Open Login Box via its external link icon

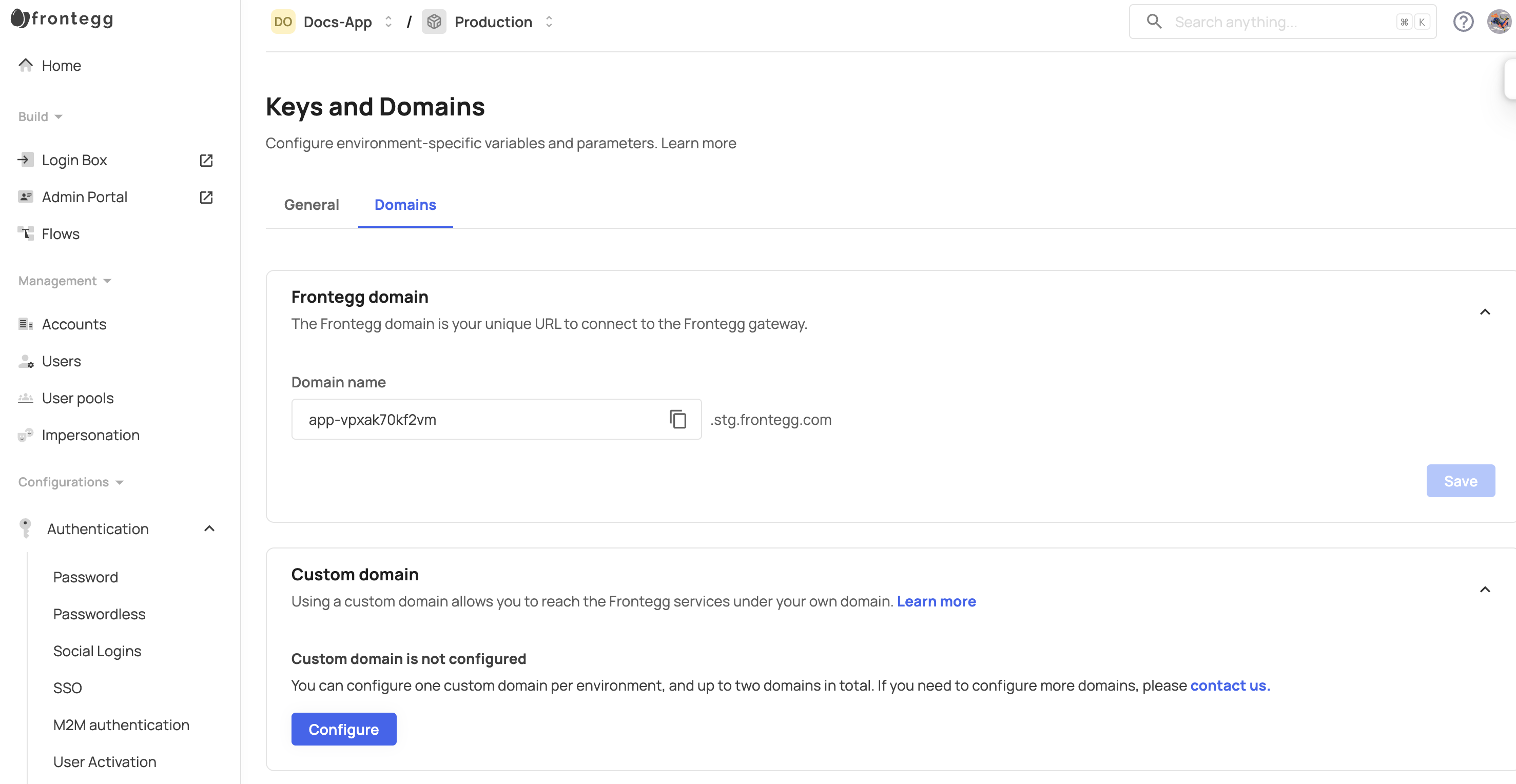tap(205, 160)
